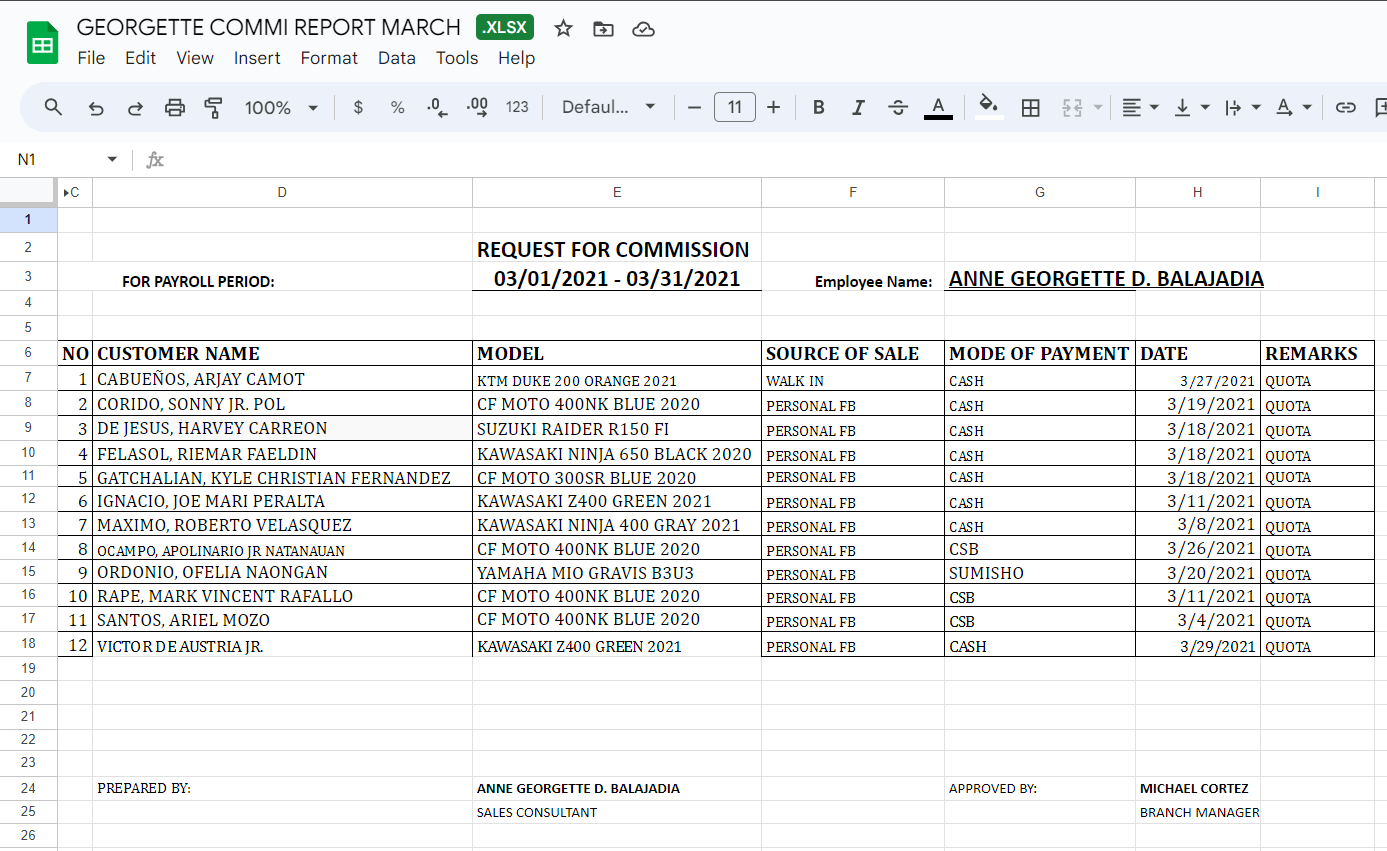Viewport: 1387px width, 851px height.
Task: Click the .XLSX file format badge
Action: click(505, 28)
